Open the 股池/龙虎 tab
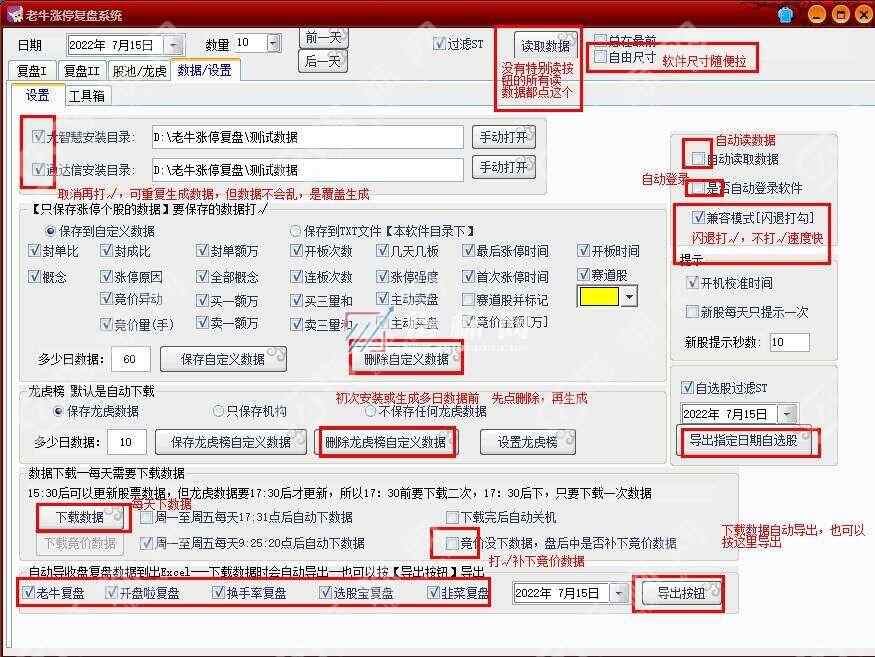This screenshot has width=875, height=657. click(139, 71)
